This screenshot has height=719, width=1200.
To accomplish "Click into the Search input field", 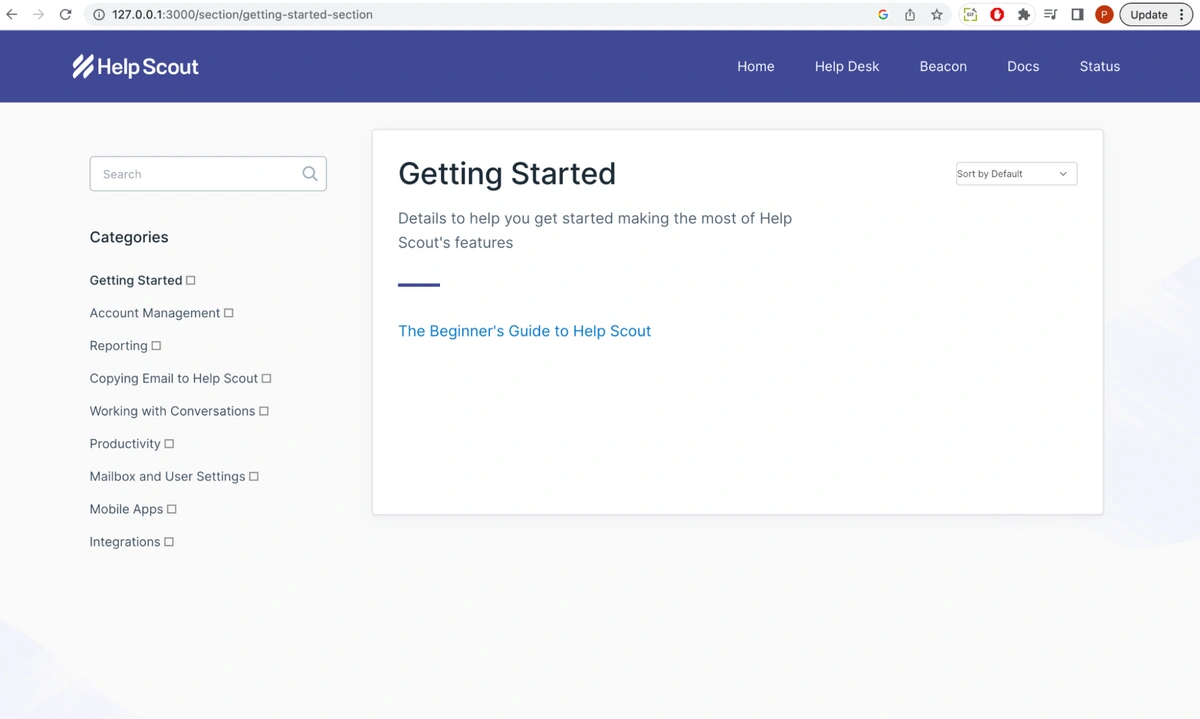I will click(x=195, y=174).
